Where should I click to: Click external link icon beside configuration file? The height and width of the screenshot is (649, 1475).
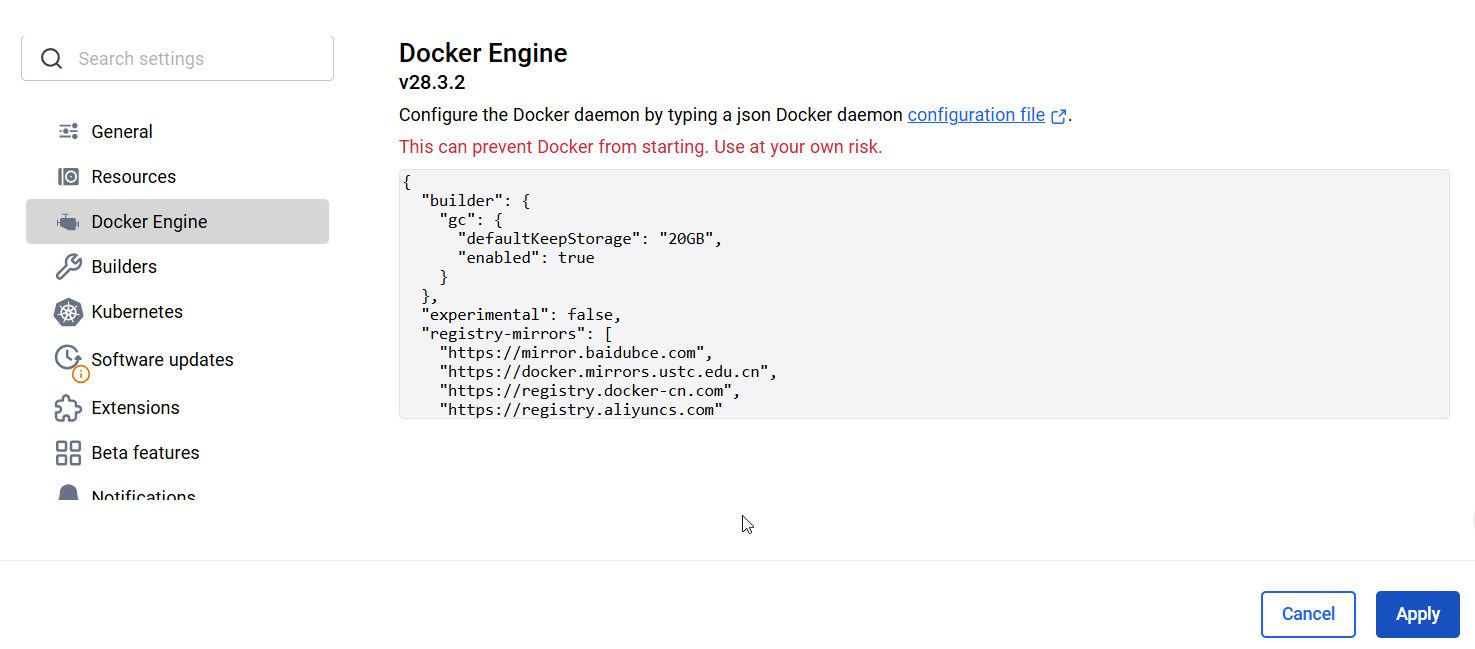[1059, 116]
